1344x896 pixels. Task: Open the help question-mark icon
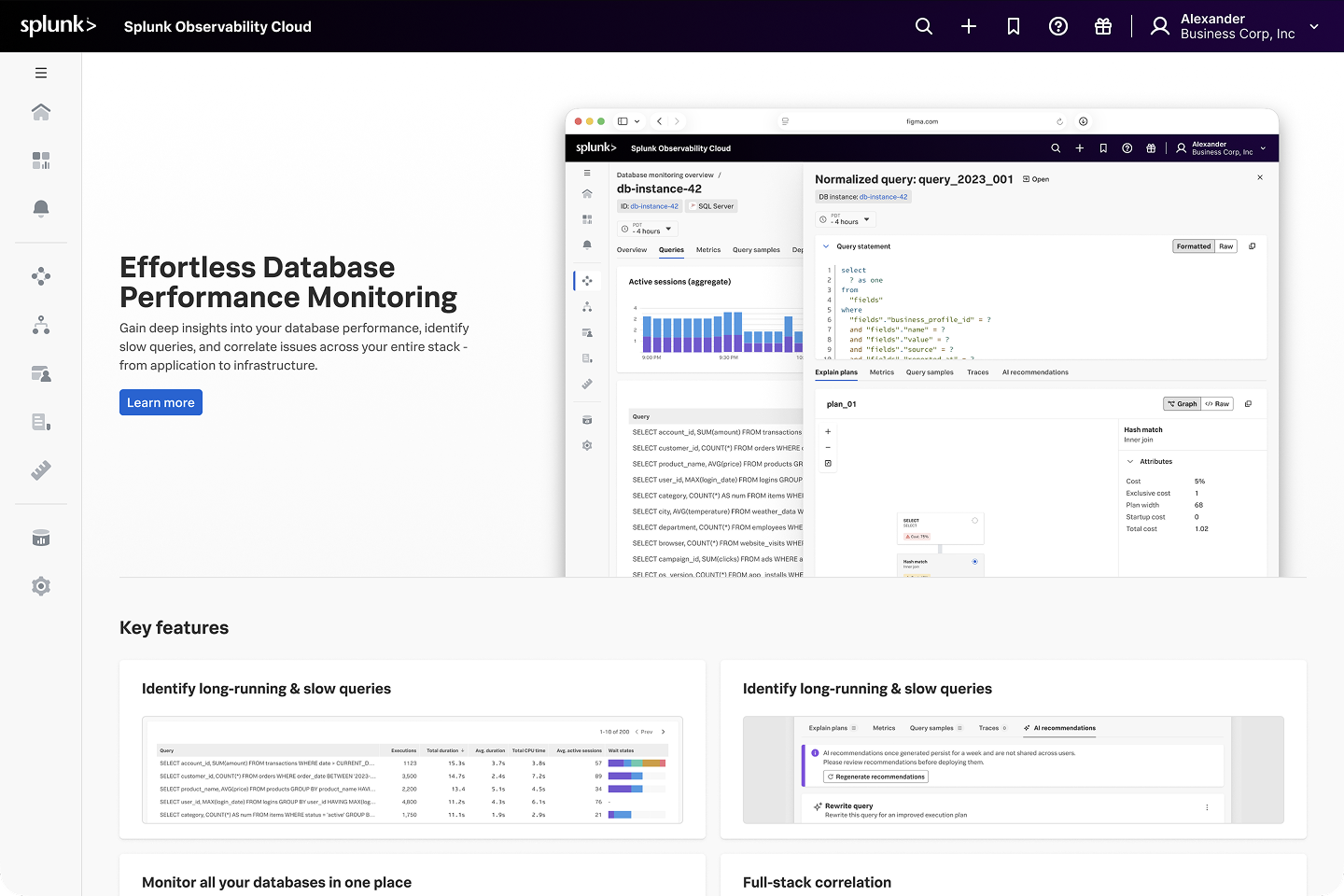tap(1057, 26)
